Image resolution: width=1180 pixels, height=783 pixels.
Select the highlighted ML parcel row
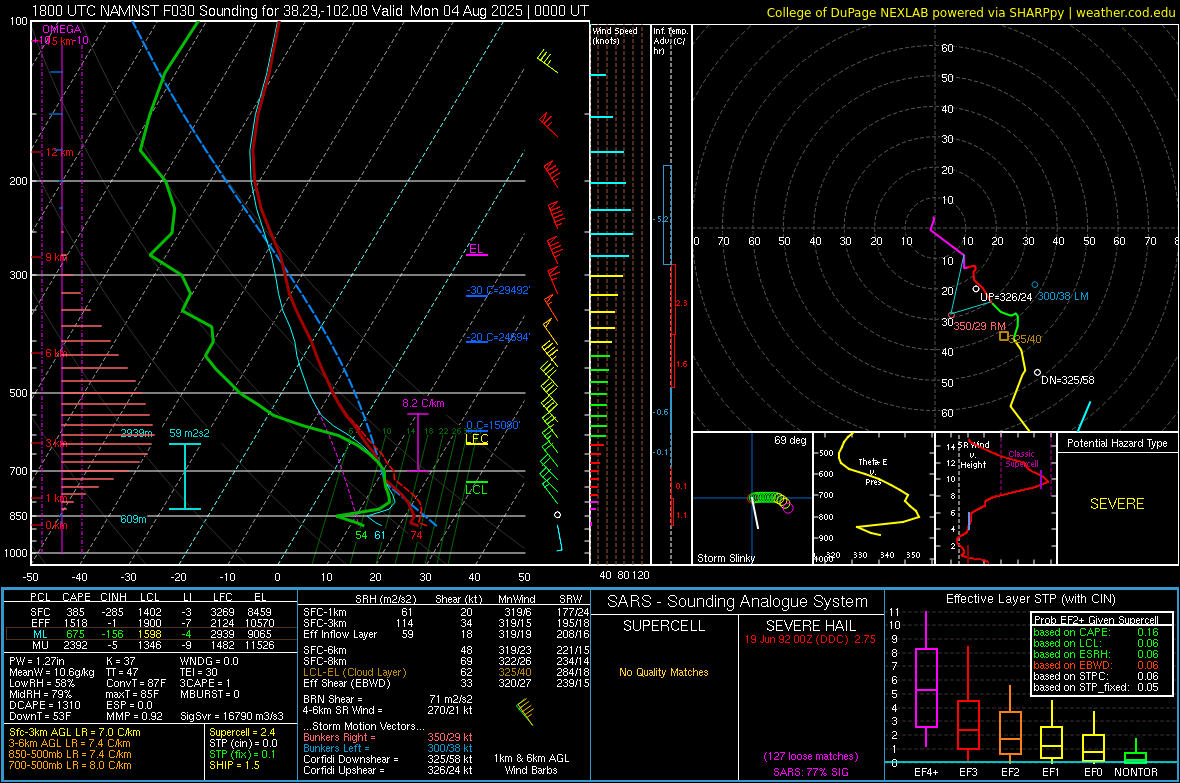tap(151, 635)
